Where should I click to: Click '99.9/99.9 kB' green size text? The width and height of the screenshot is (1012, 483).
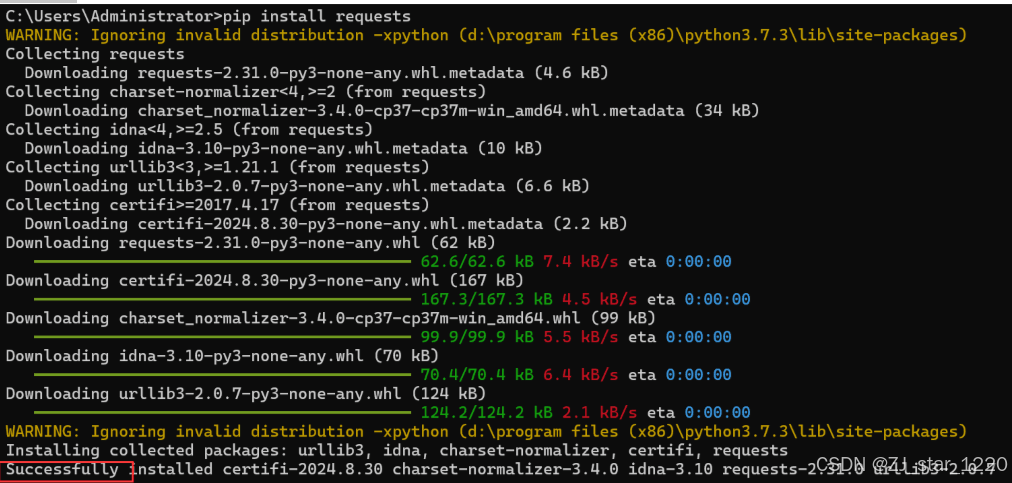(x=477, y=337)
